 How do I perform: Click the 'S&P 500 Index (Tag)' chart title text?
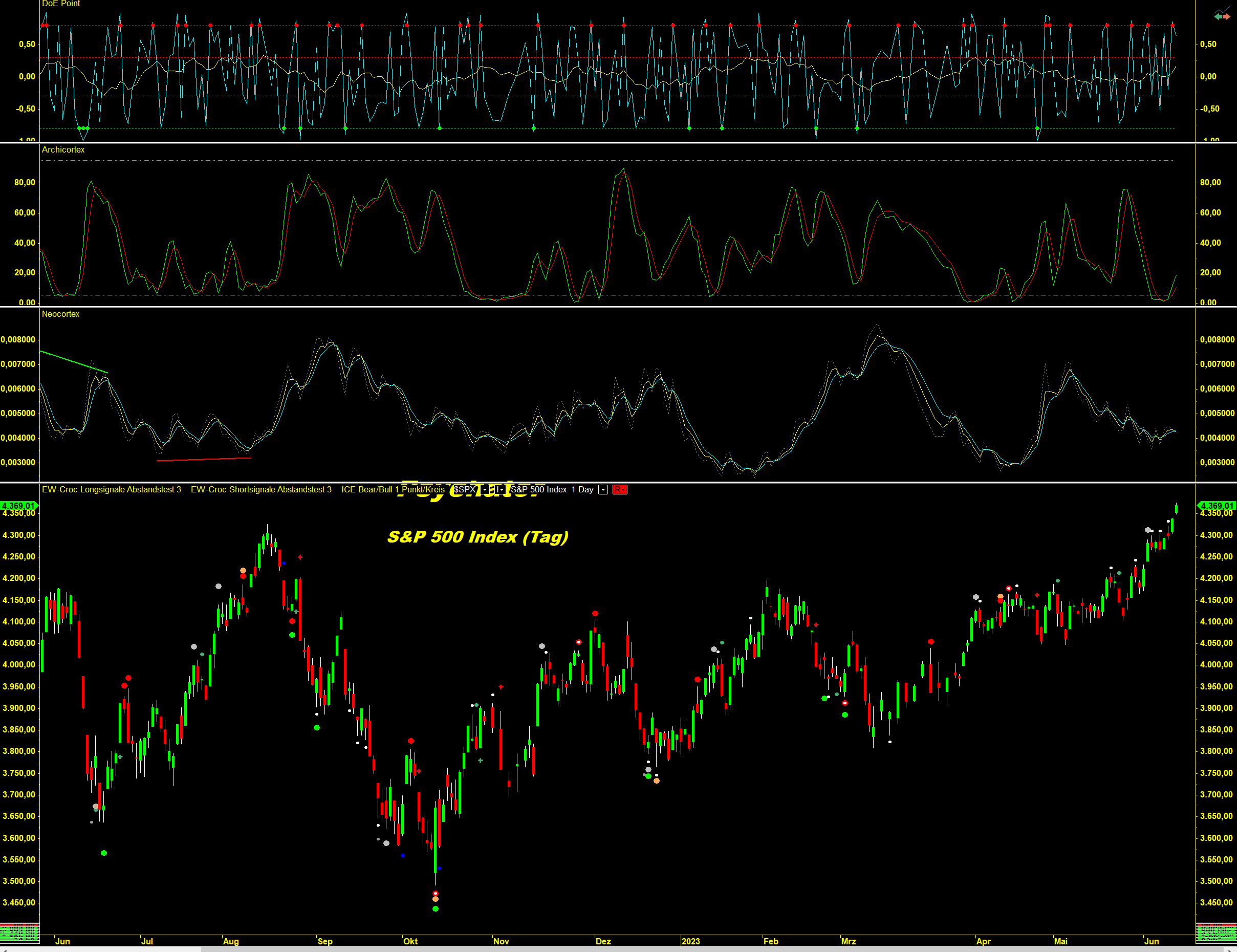[x=477, y=536]
